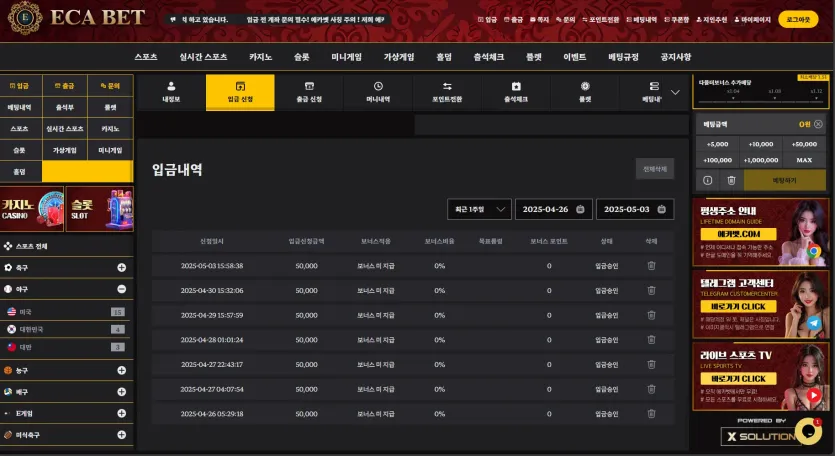Open 베팅규정 in the main navigation
The image size is (835, 456).
pos(624,57)
